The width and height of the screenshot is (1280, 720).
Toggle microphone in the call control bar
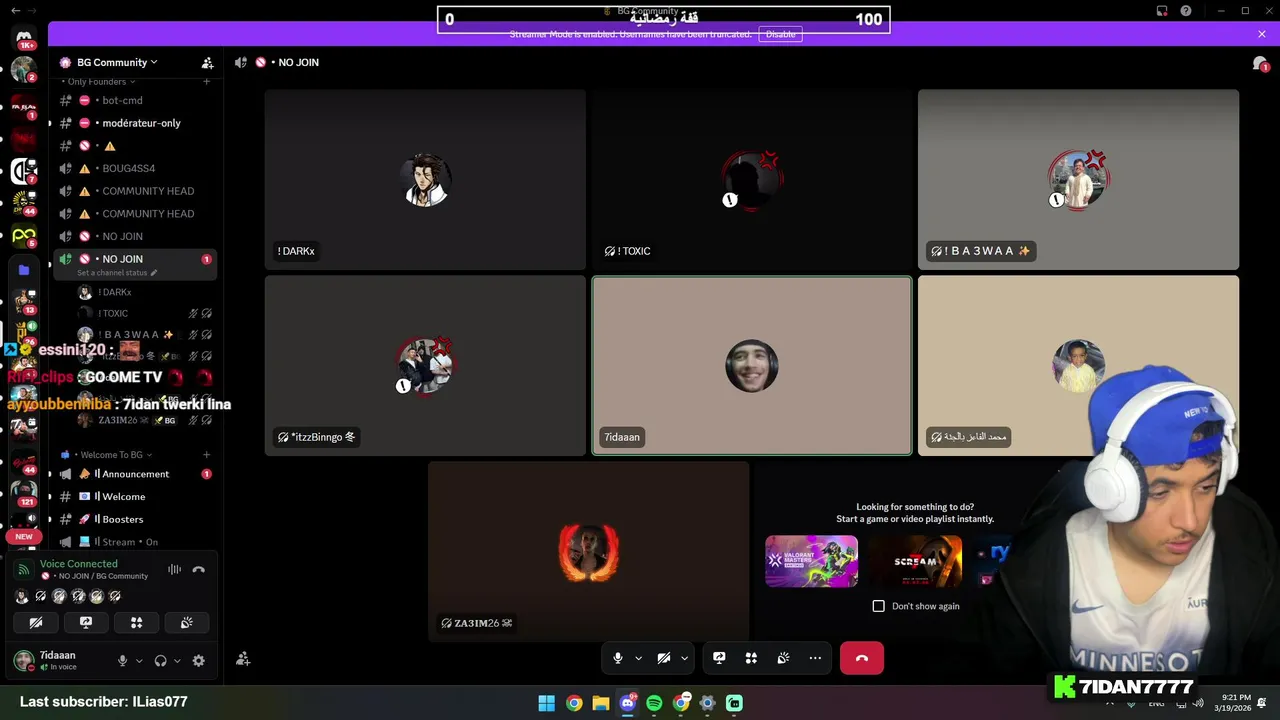[x=618, y=658]
